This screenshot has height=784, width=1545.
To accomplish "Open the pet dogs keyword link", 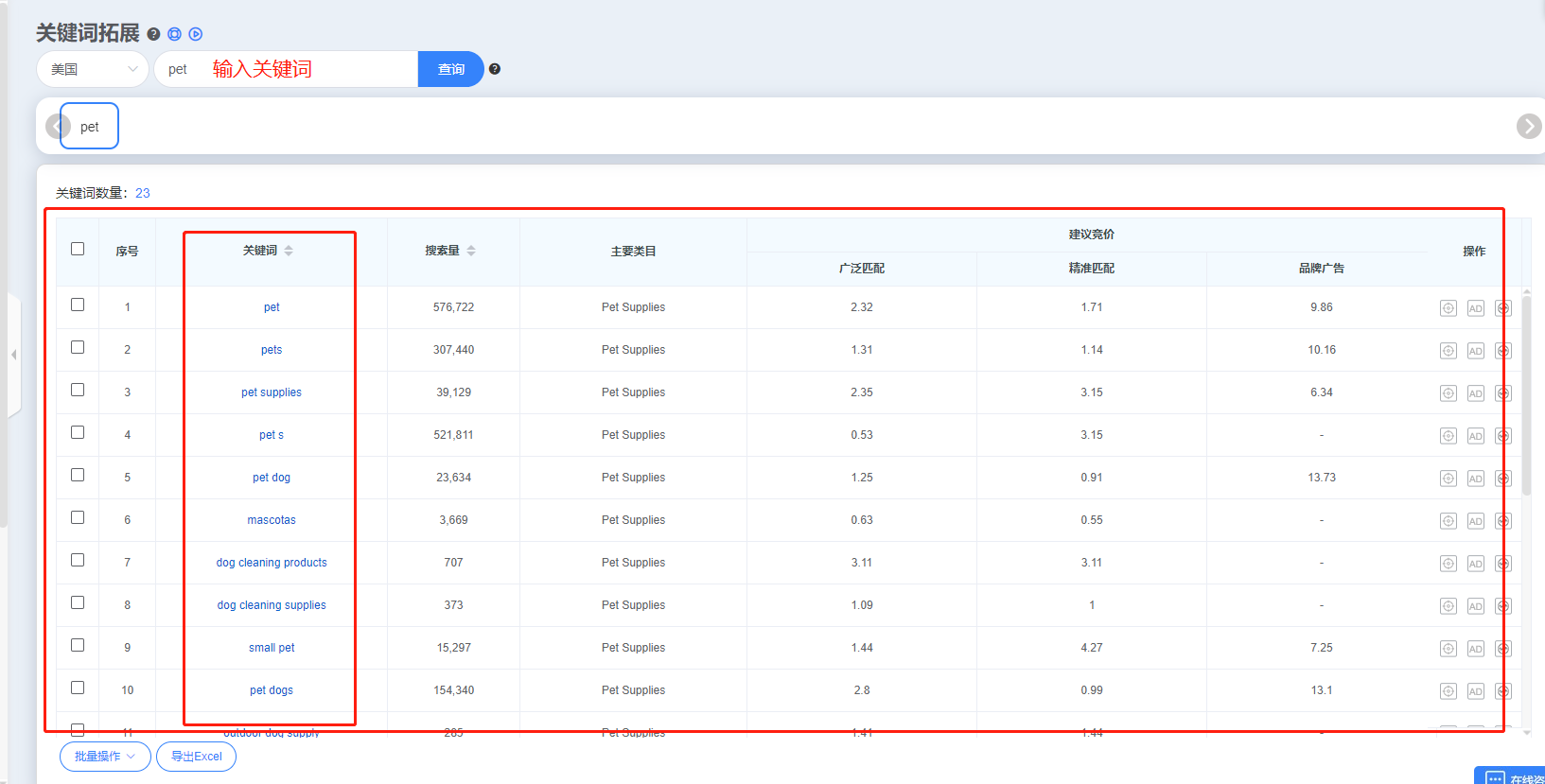I will click(x=272, y=690).
